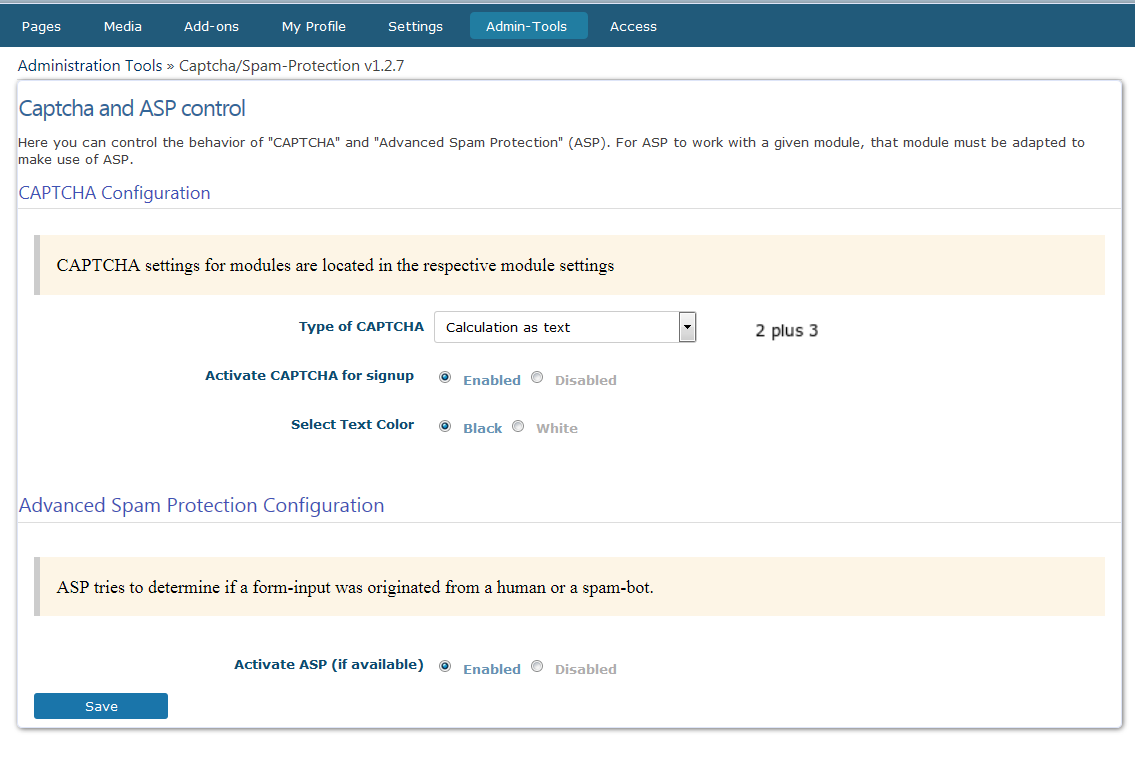
Task: Select Black text color radio
Action: point(445,427)
